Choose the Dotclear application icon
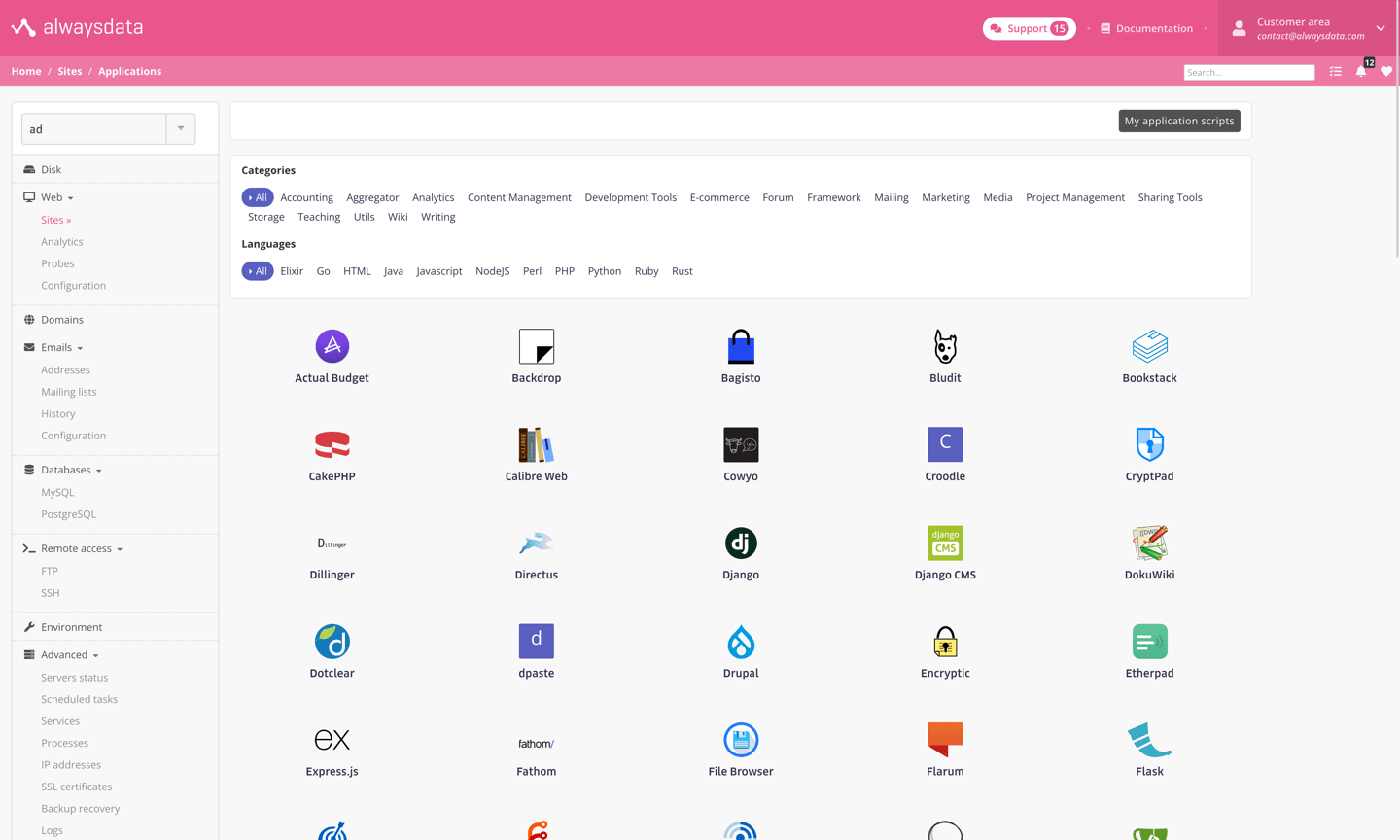 pos(332,641)
